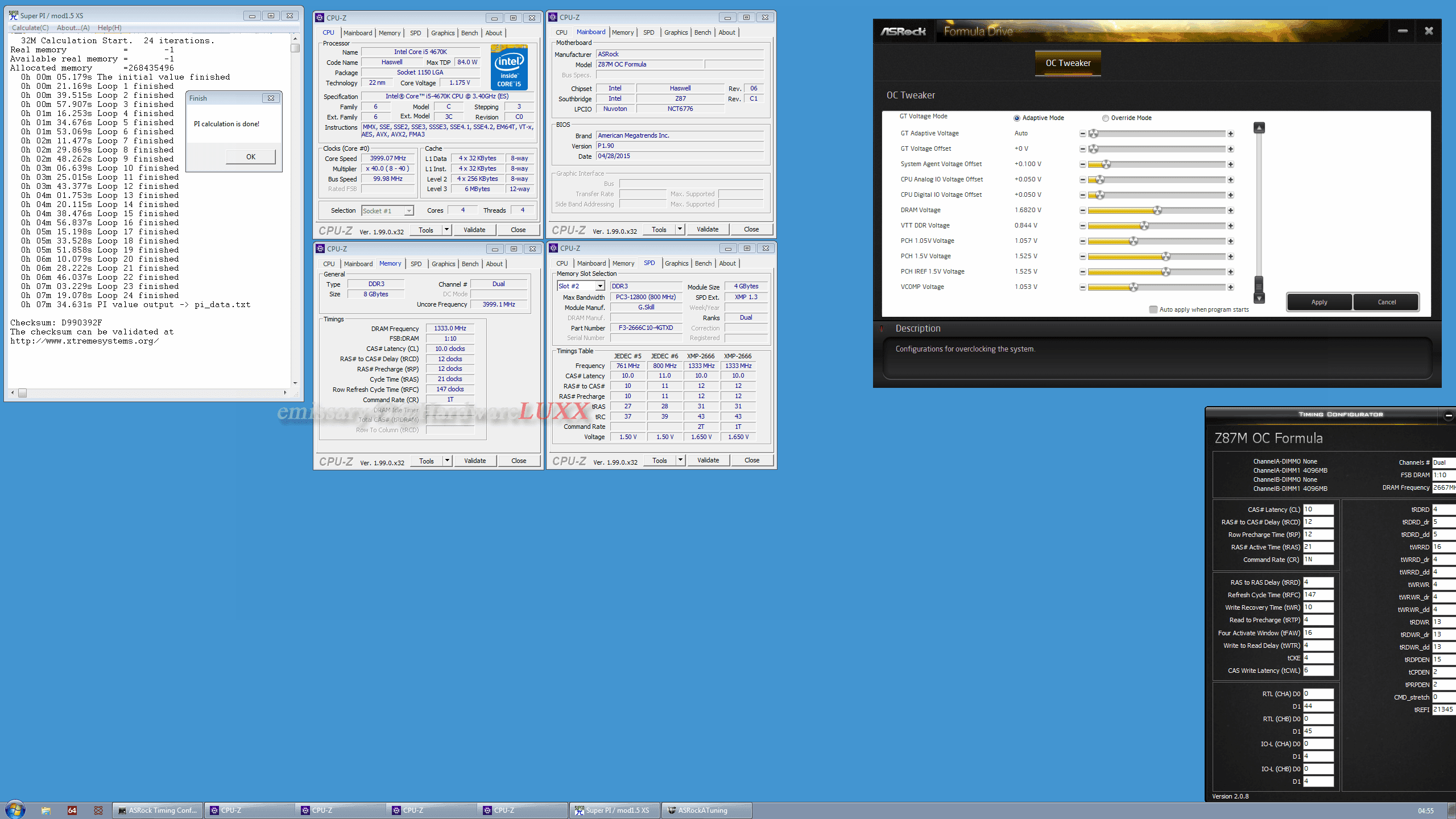Screen dimensions: 1456x819
Task: Click the plus icon for DRAM Voltage
Action: [1230, 210]
